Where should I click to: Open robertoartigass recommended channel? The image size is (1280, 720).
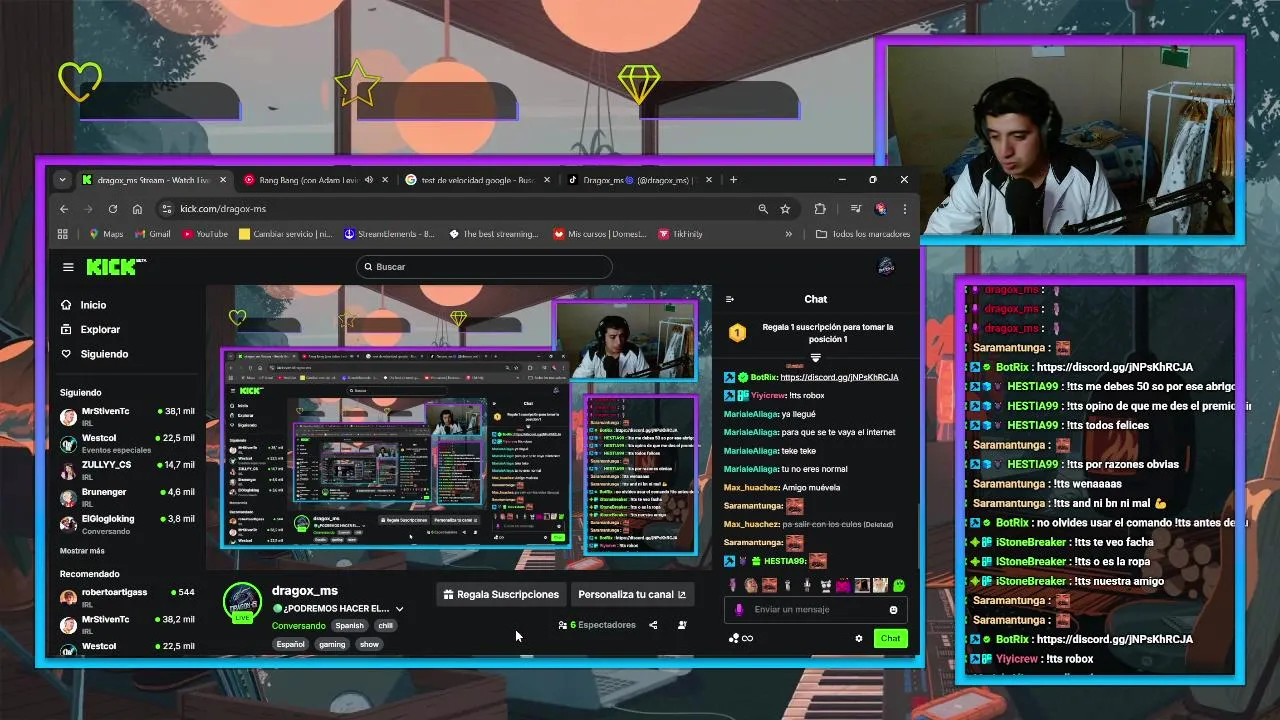click(x=127, y=597)
